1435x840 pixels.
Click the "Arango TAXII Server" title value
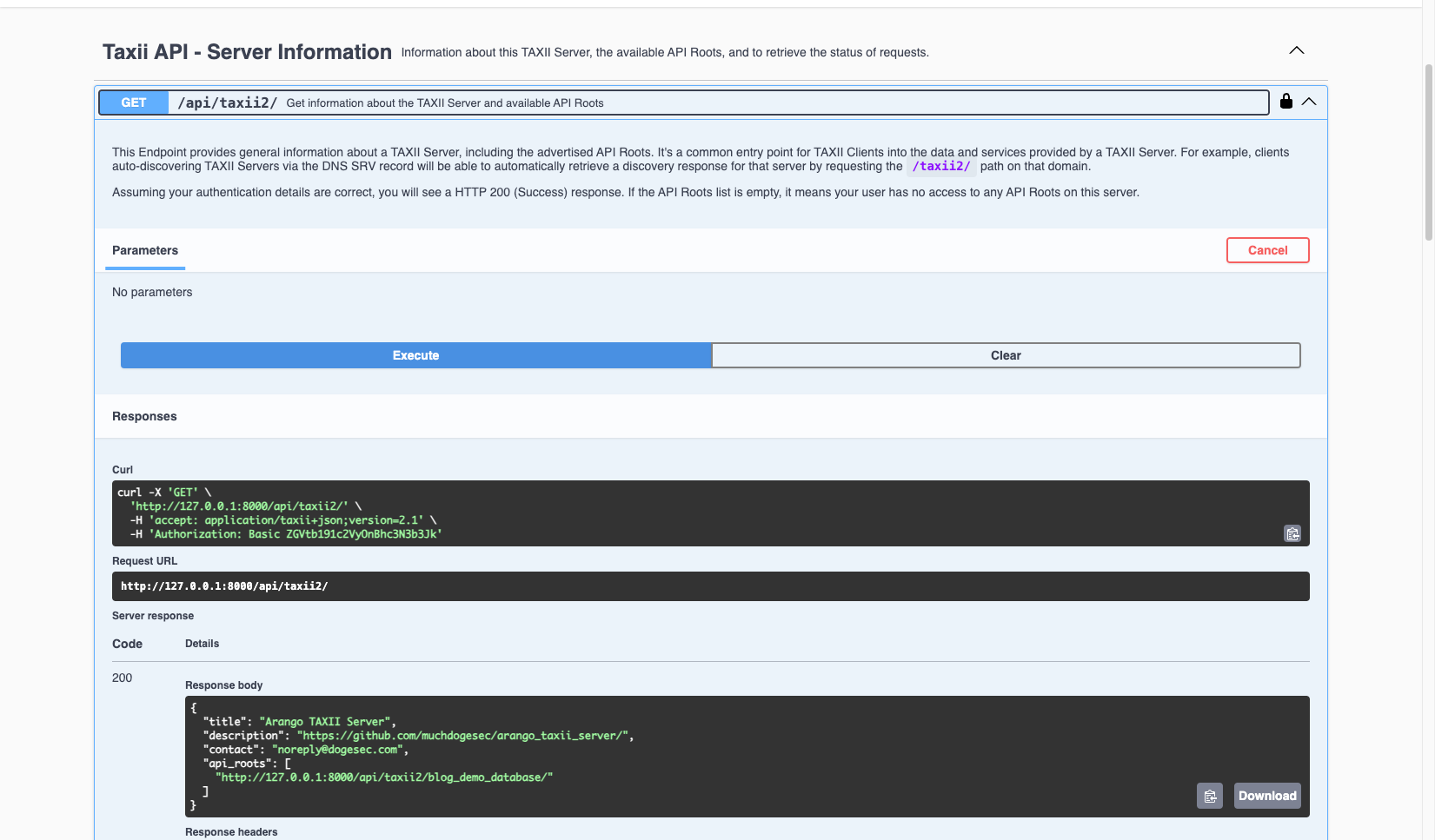tap(326, 722)
